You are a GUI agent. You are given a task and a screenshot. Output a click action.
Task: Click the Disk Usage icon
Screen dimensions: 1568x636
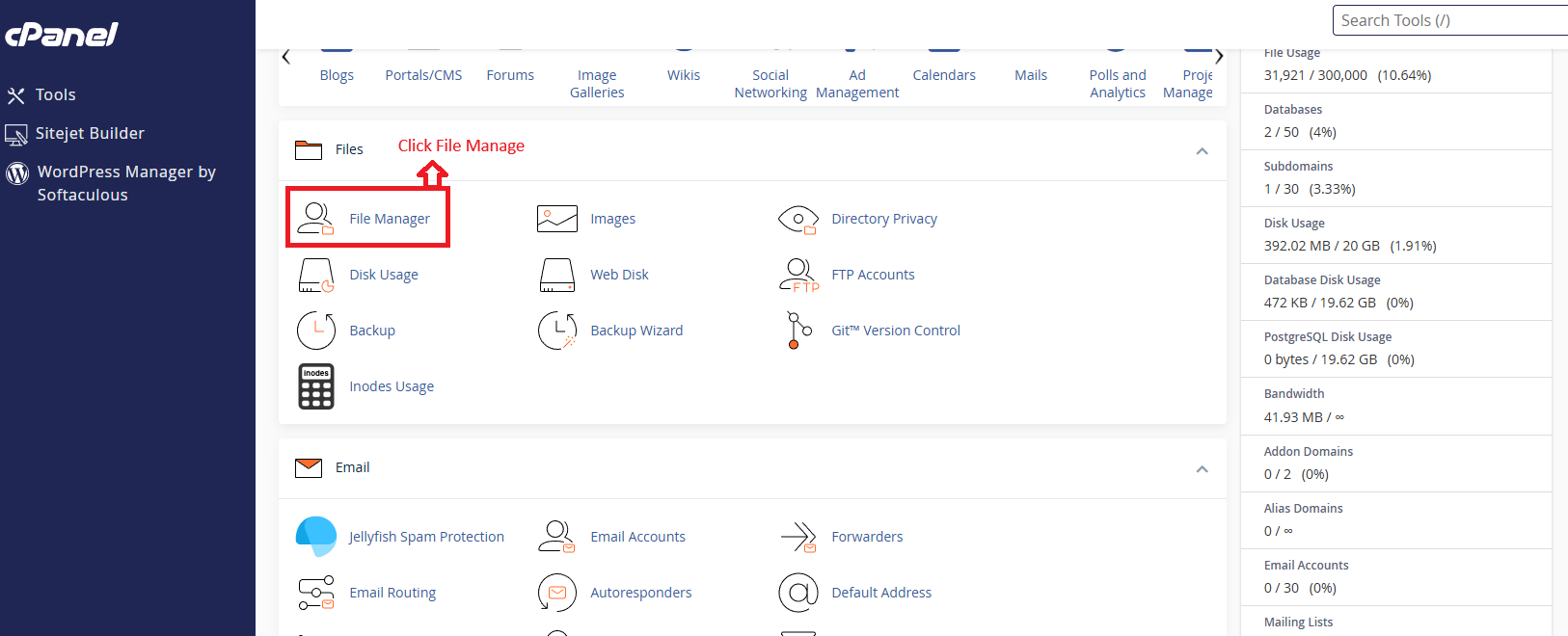click(316, 275)
